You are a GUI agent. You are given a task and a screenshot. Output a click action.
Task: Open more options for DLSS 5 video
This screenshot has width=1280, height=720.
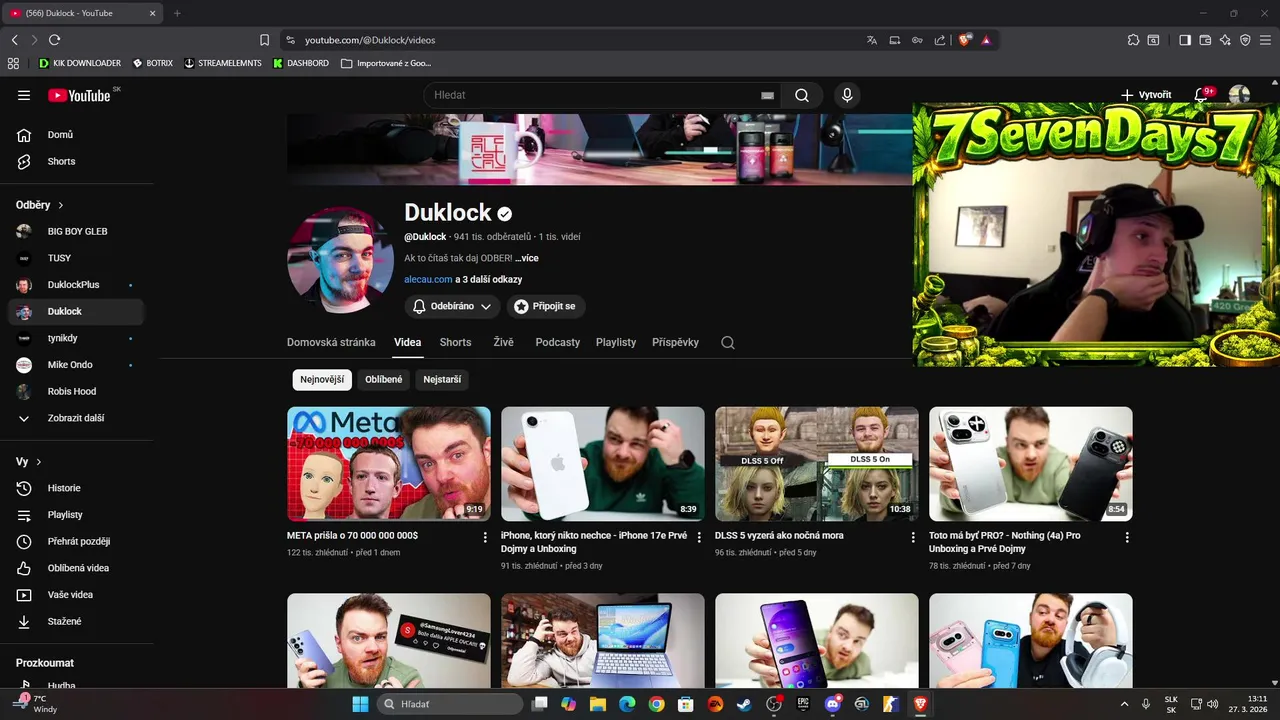point(913,537)
